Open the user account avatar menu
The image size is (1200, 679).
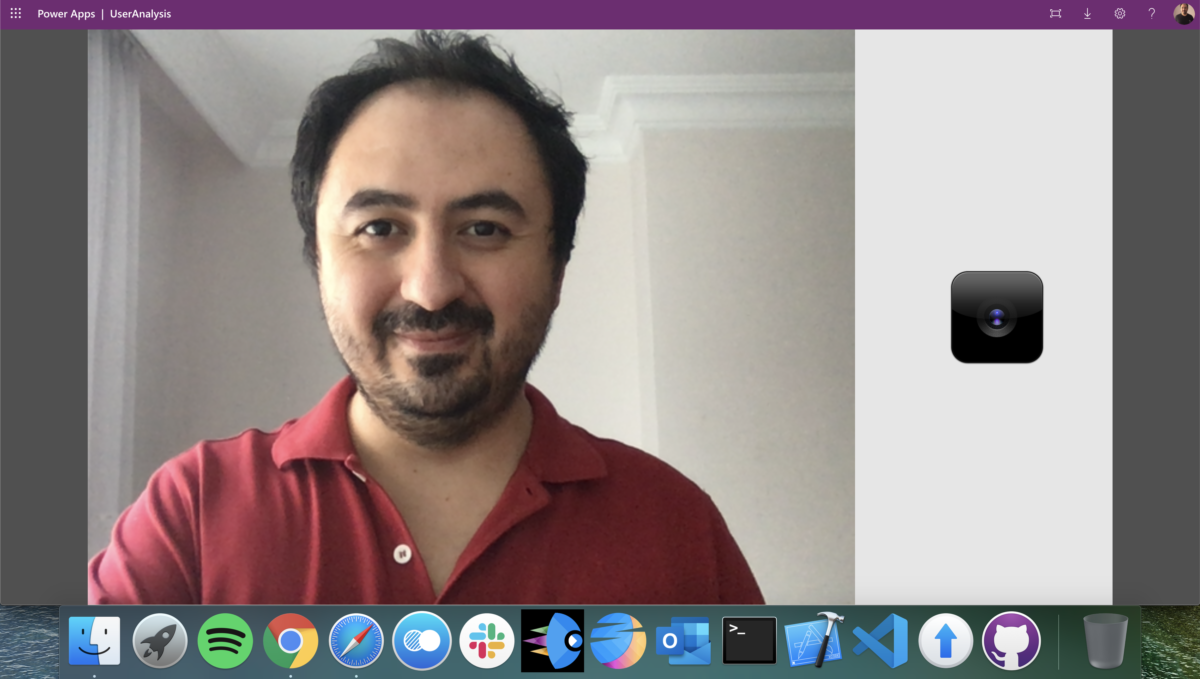pyautogui.click(x=1184, y=14)
